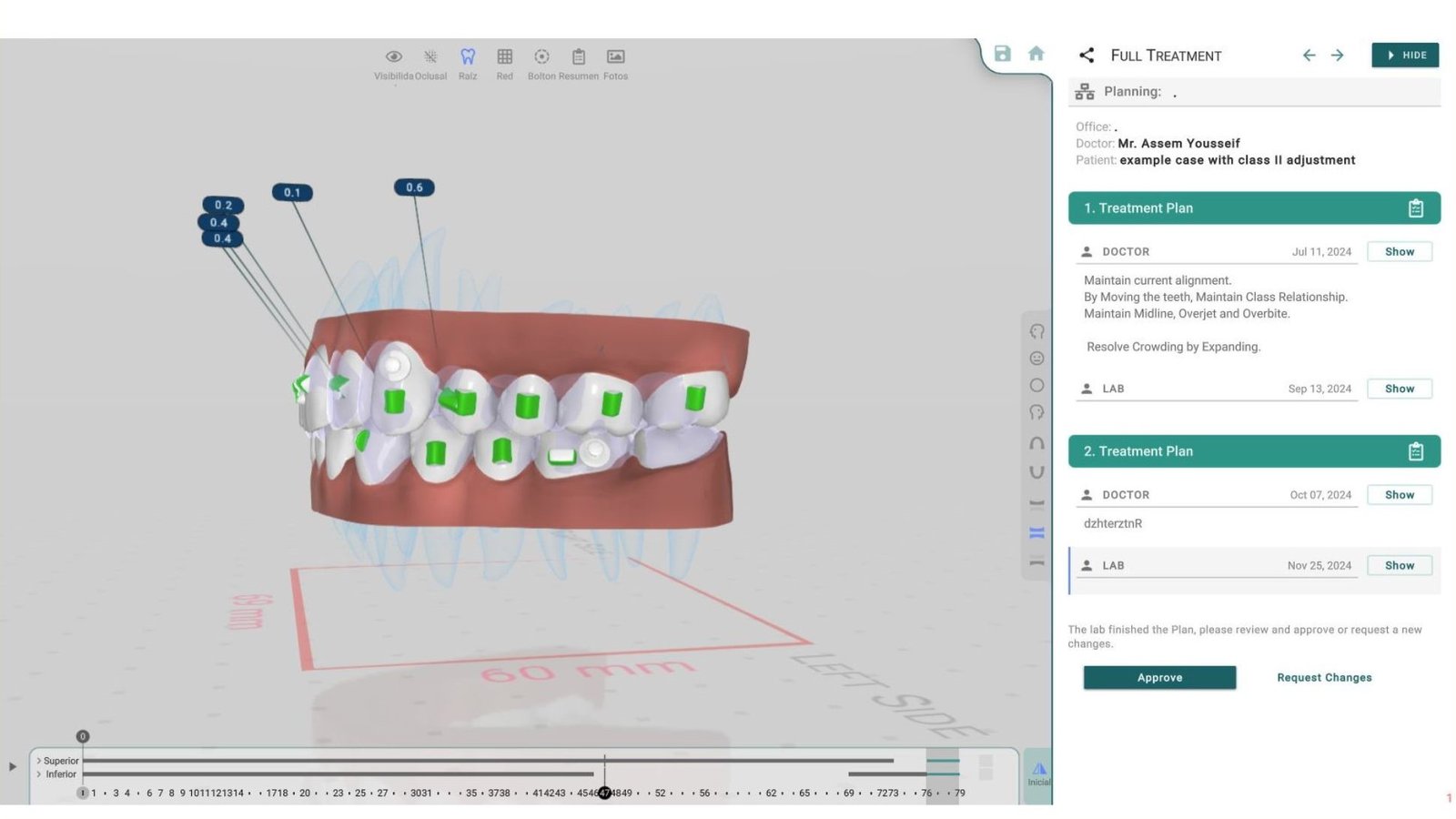1456x819 pixels.
Task: Switch to lower arch U-shaped view icon
Action: tap(1036, 472)
